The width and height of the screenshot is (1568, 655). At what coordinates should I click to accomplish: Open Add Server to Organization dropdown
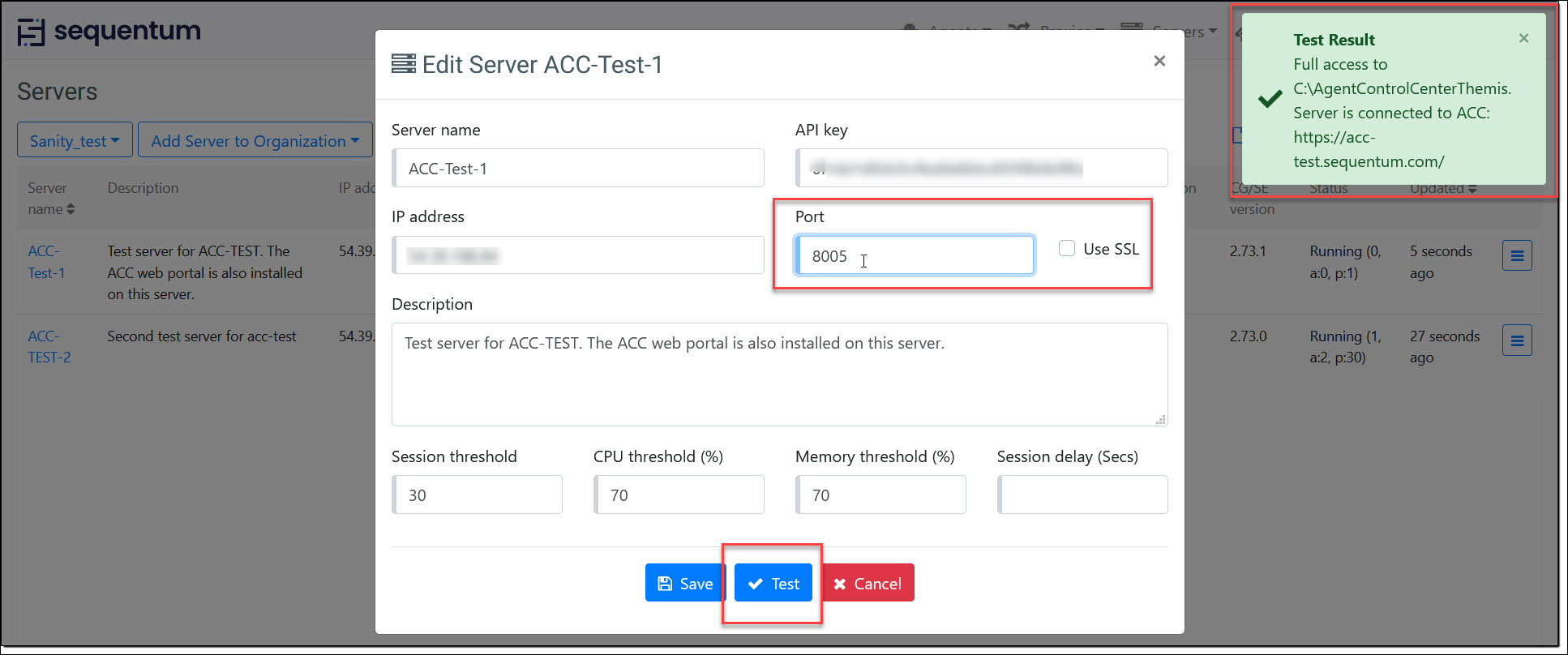(x=255, y=141)
